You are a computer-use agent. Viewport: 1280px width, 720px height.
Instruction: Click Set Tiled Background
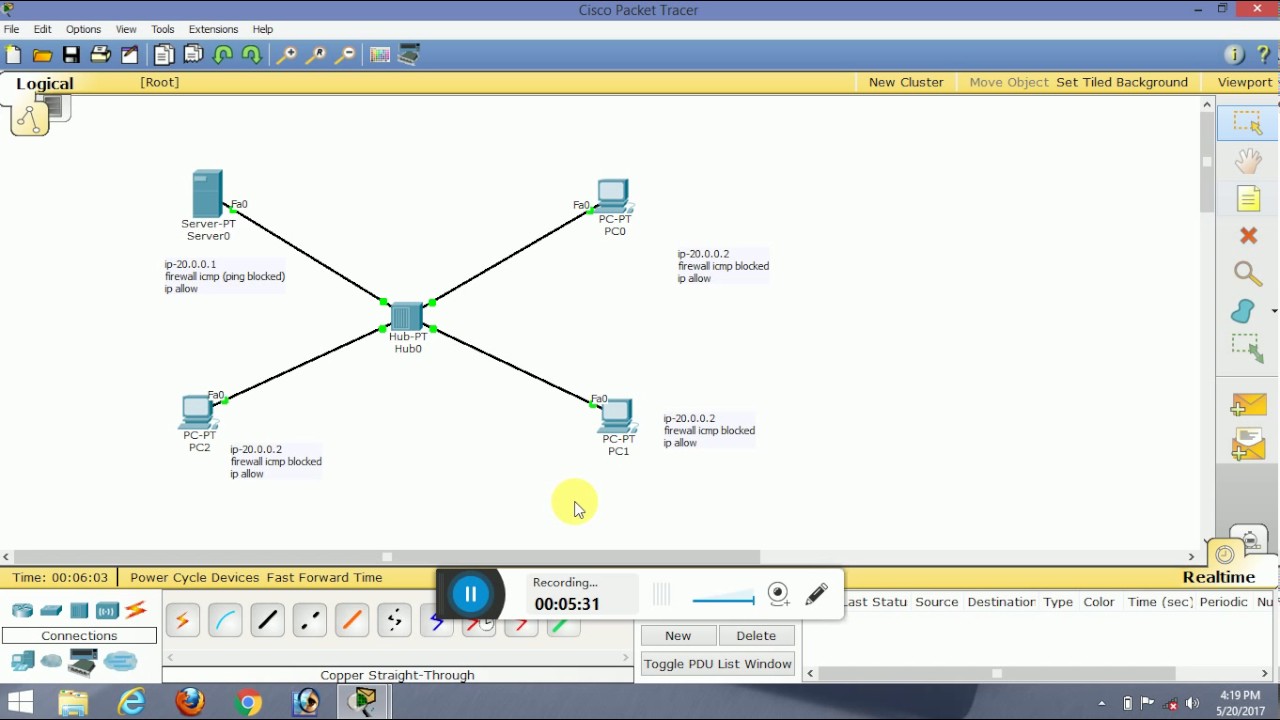pos(1122,82)
